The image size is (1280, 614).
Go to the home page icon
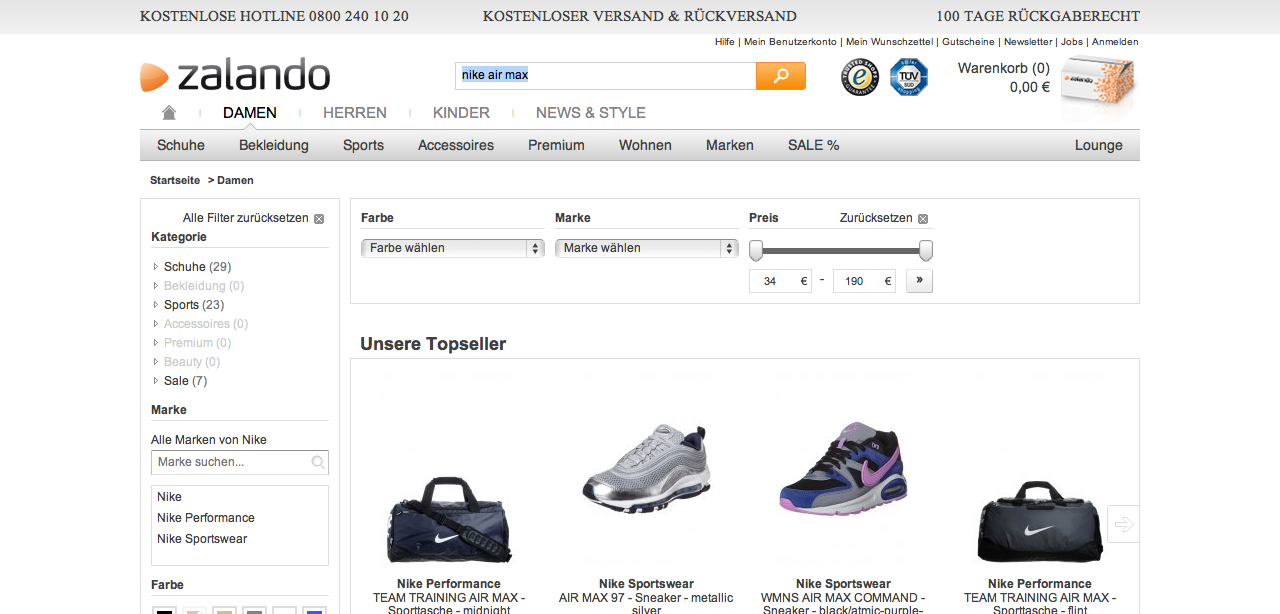point(169,113)
